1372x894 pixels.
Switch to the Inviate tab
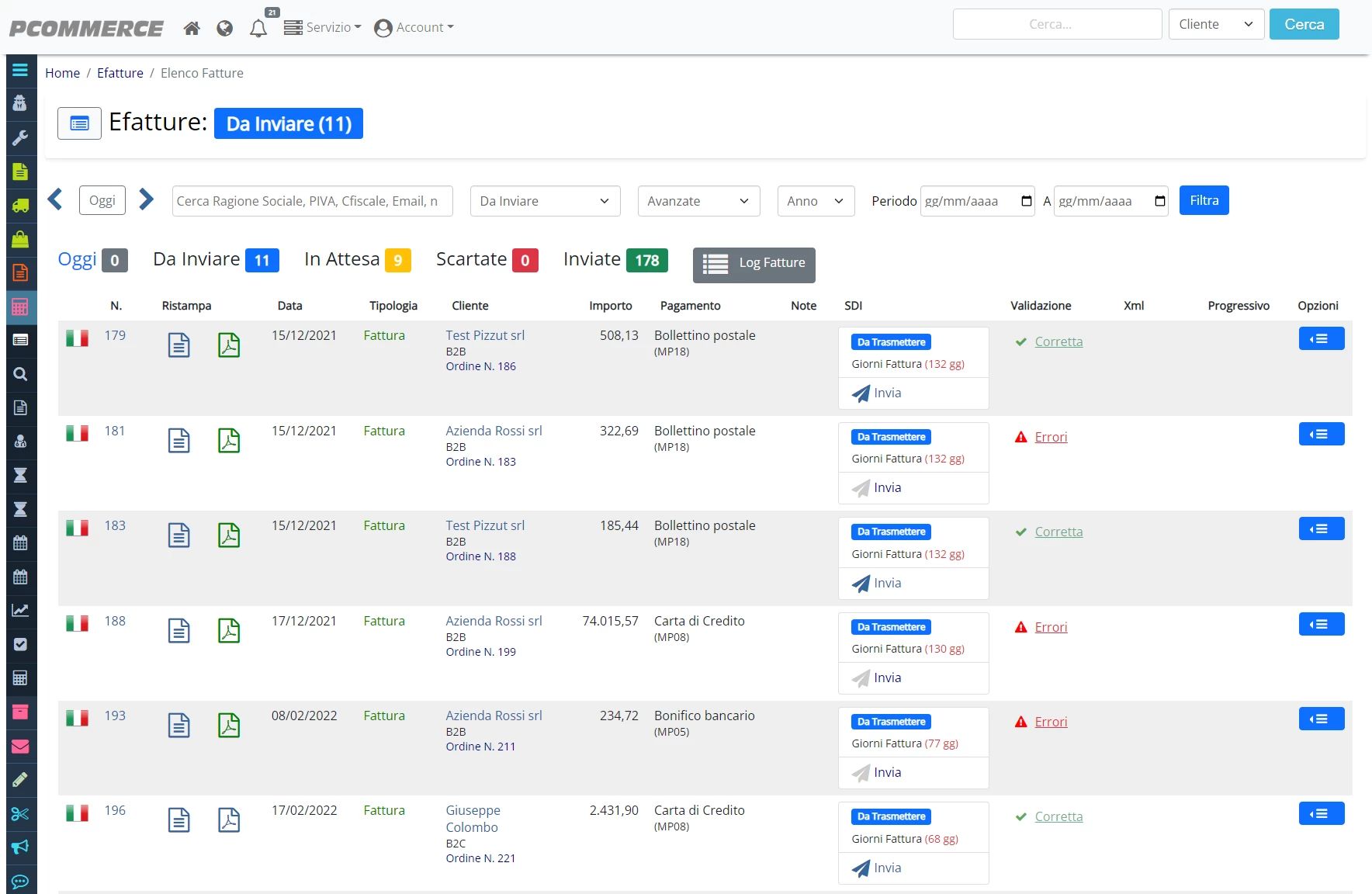(x=615, y=259)
